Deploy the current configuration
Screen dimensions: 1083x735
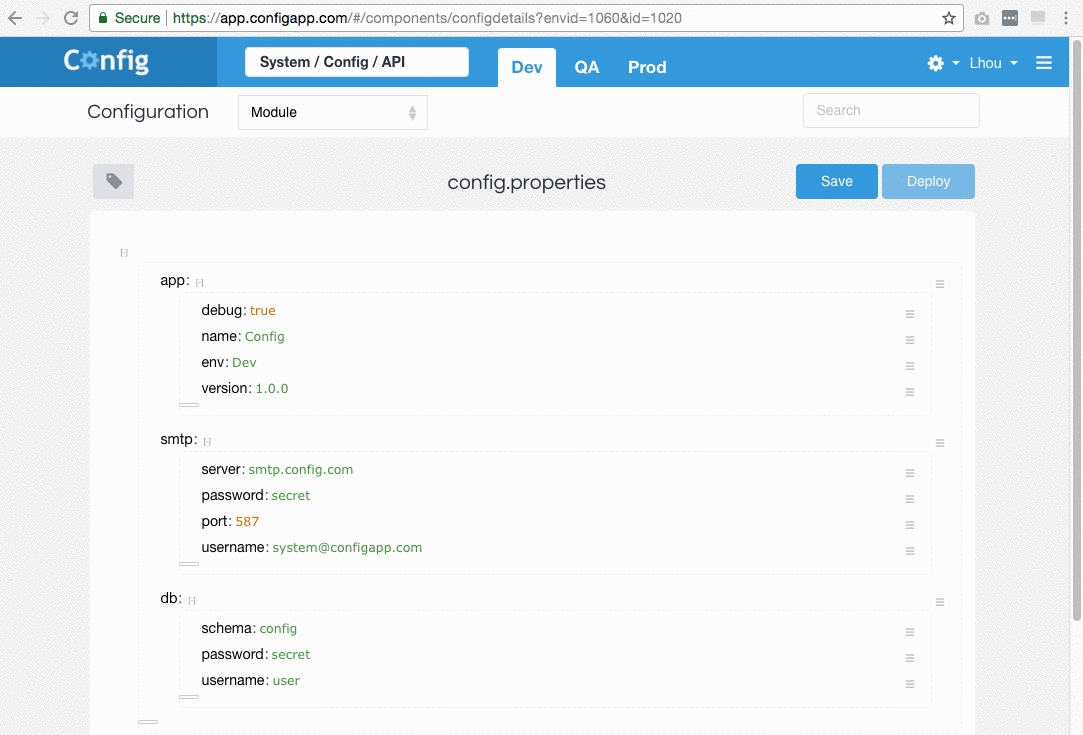pos(928,181)
